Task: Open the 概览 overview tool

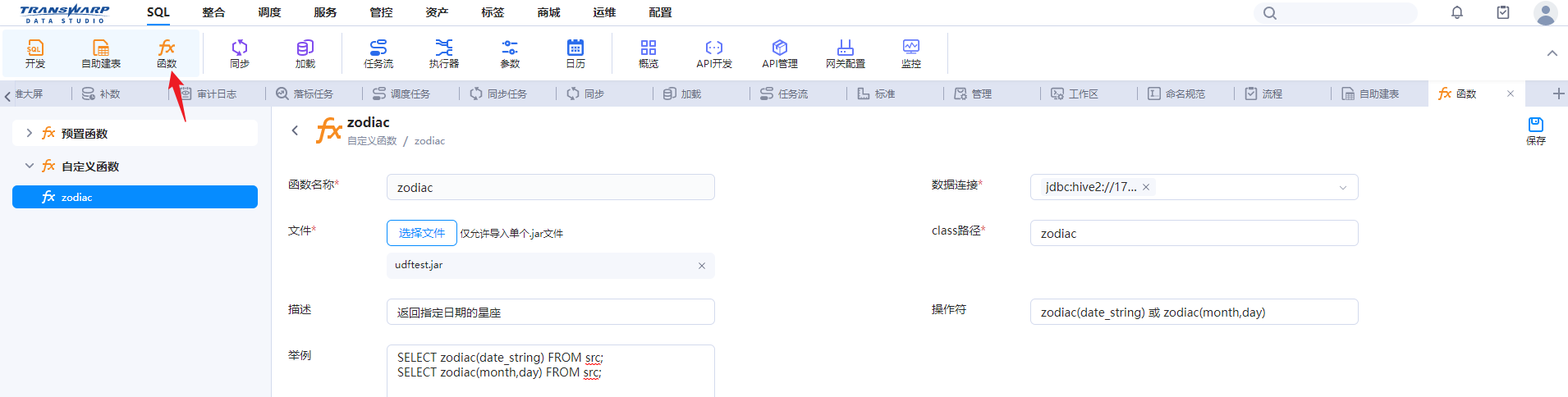Action: click(649, 54)
